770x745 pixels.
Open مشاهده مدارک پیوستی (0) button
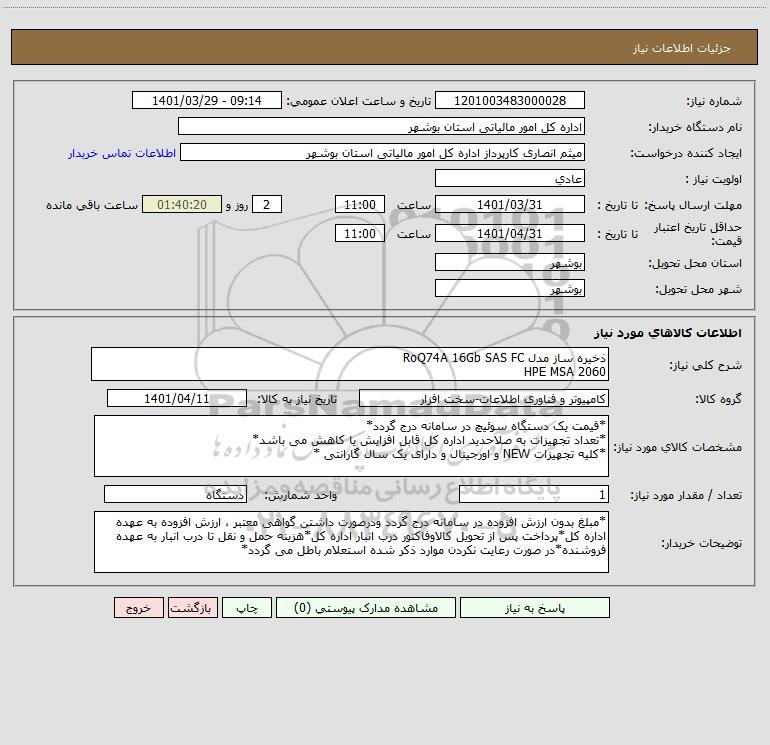[366, 607]
